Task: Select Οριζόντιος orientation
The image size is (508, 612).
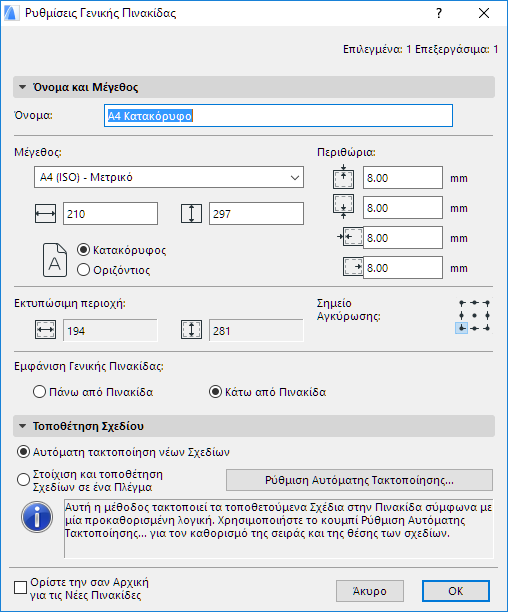Action: [x=83, y=270]
